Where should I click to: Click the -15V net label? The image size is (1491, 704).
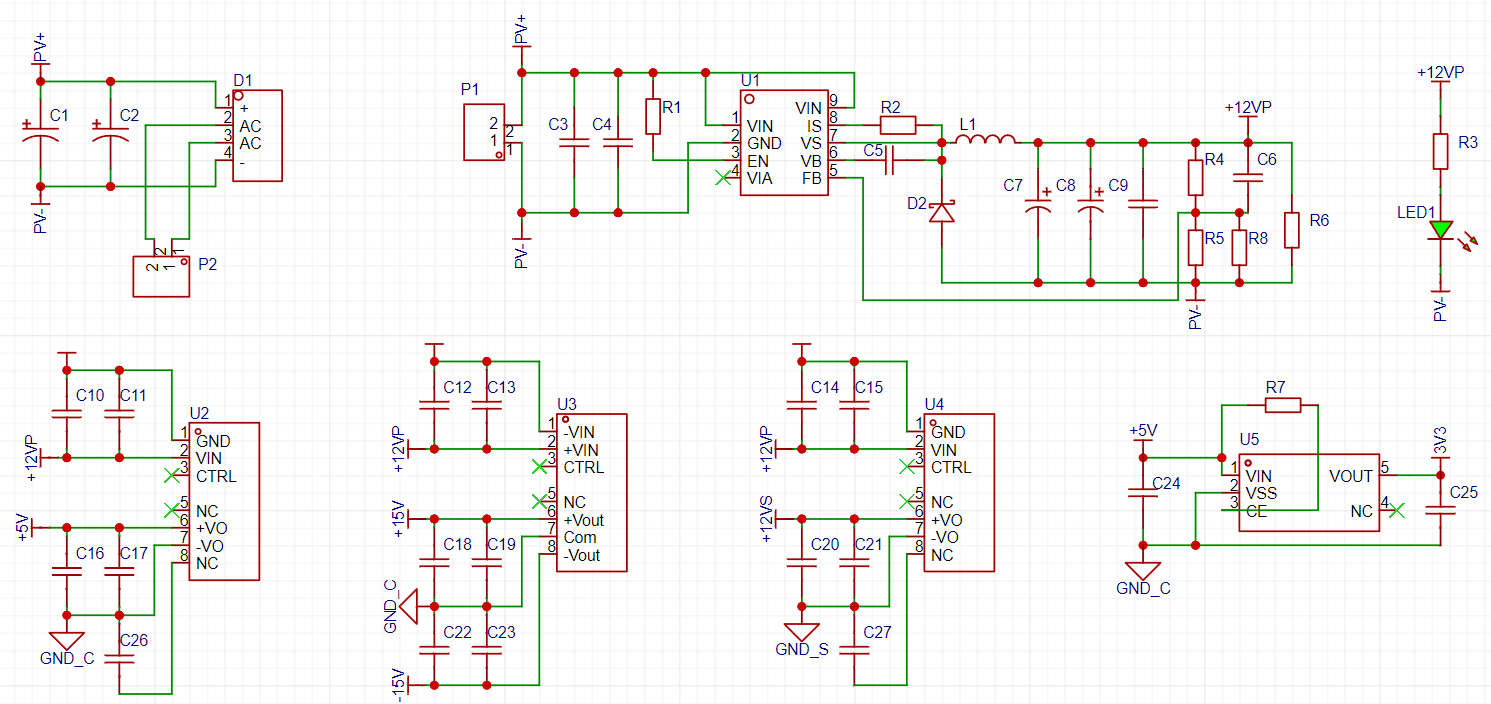(x=397, y=684)
